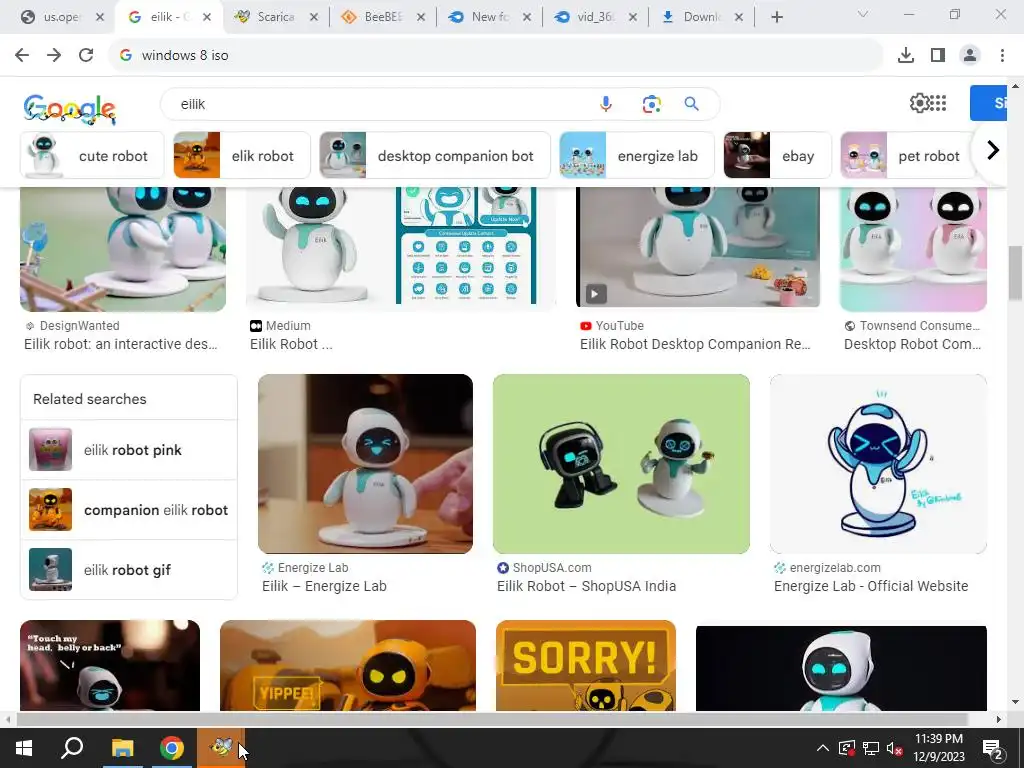Screen dimensions: 1024x768
Task: Open related search companion eilik robot
Action: [x=129, y=510]
